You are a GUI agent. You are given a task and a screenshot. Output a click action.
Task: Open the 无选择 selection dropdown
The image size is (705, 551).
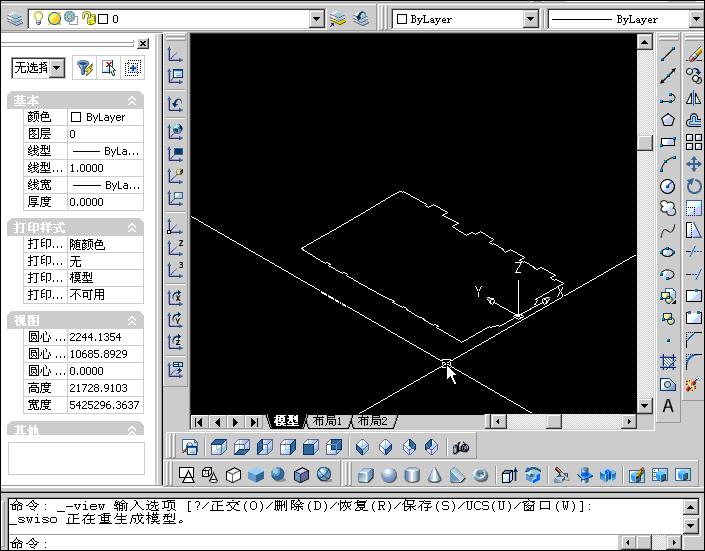click(x=57, y=68)
